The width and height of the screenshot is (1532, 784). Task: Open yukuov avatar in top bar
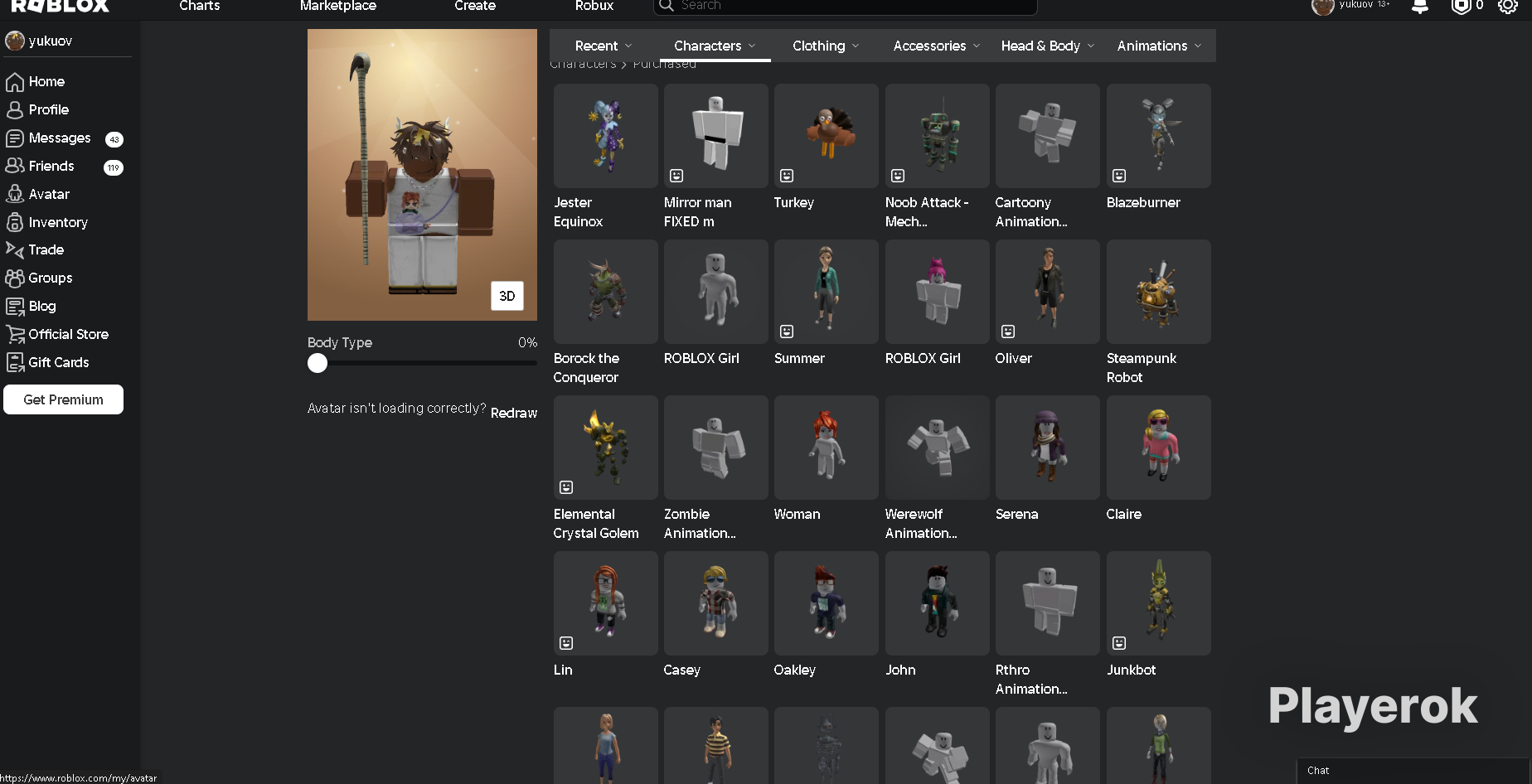pyautogui.click(x=1322, y=7)
